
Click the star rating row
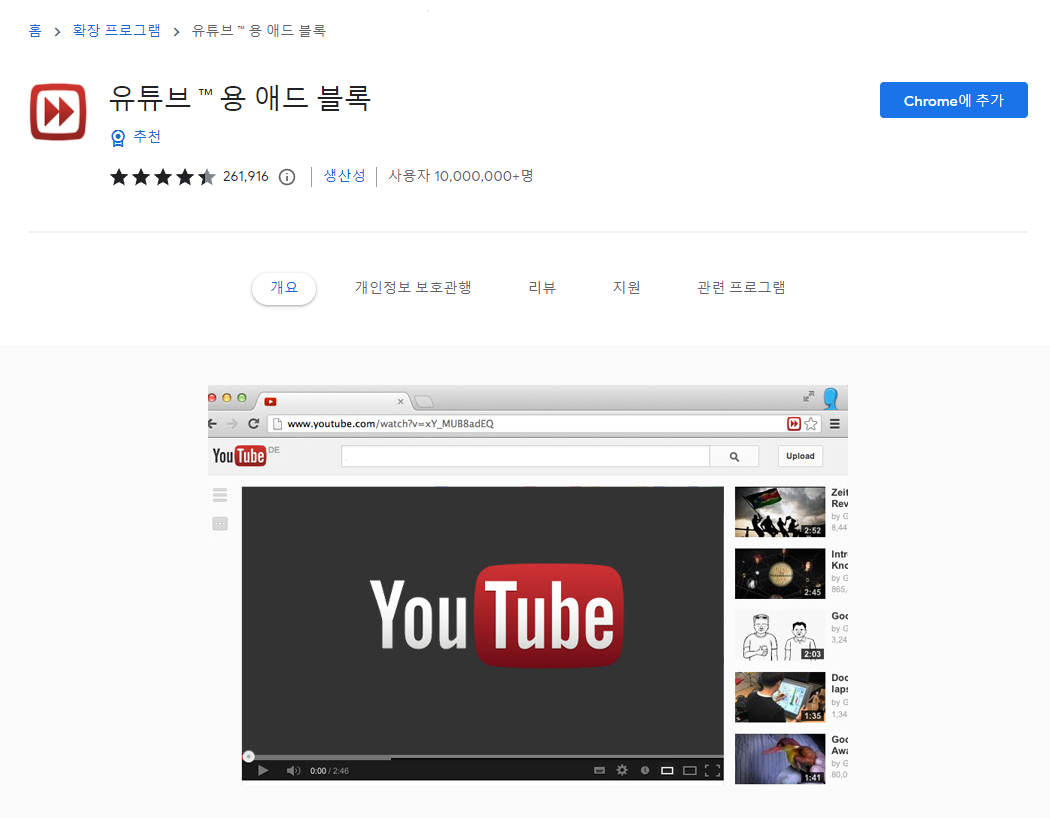[x=163, y=177]
